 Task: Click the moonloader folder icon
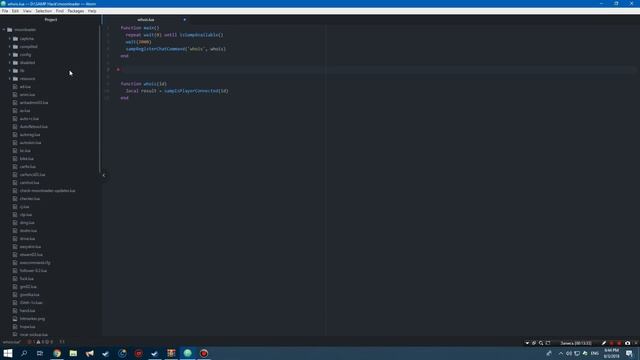tap(10, 30)
